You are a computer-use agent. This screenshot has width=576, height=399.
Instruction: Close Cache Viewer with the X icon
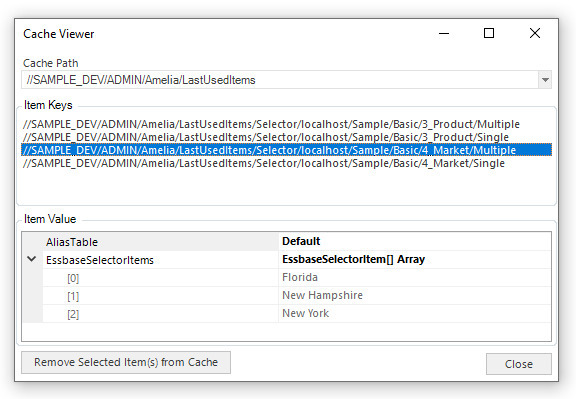(535, 33)
